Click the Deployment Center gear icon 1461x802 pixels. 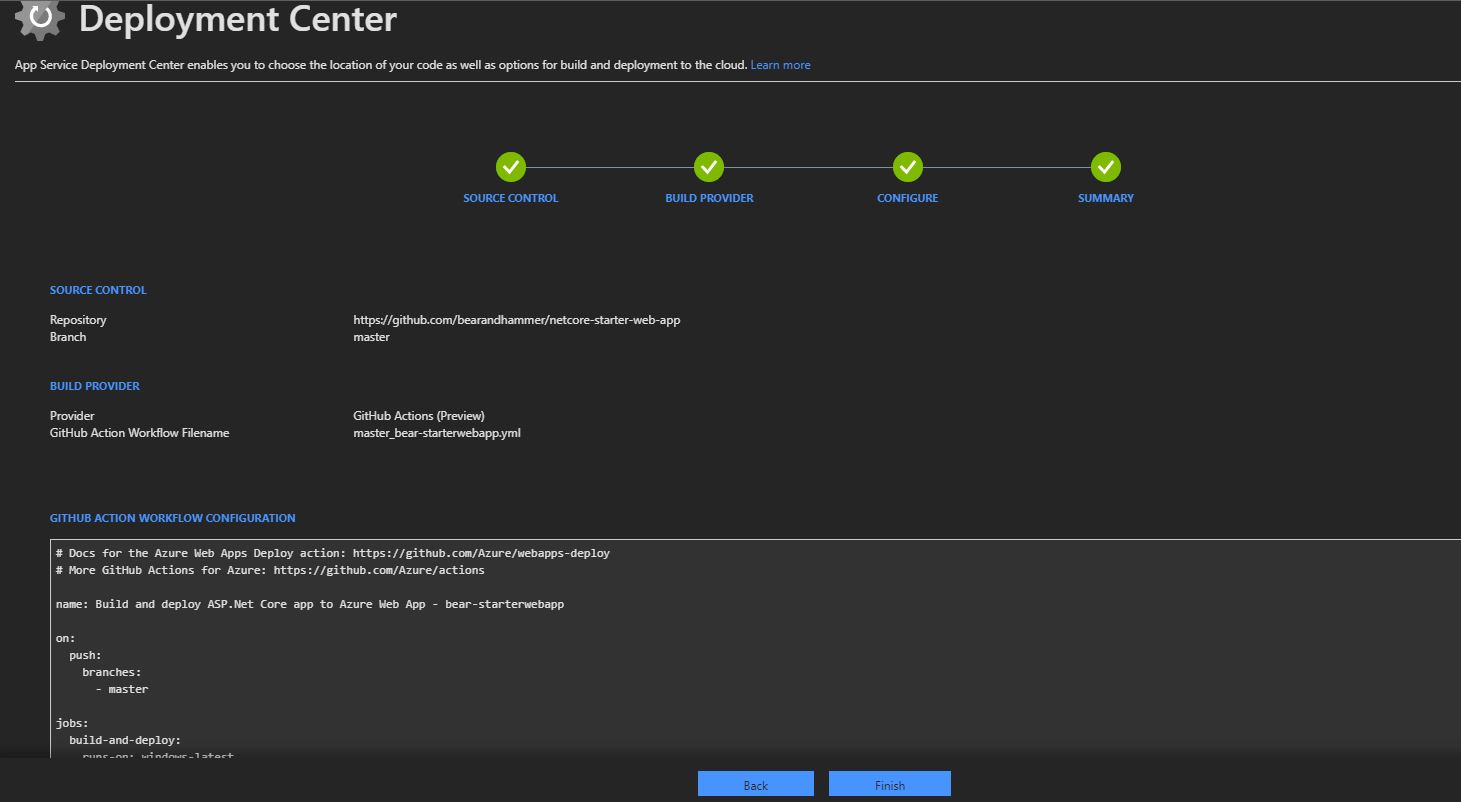pos(40,20)
